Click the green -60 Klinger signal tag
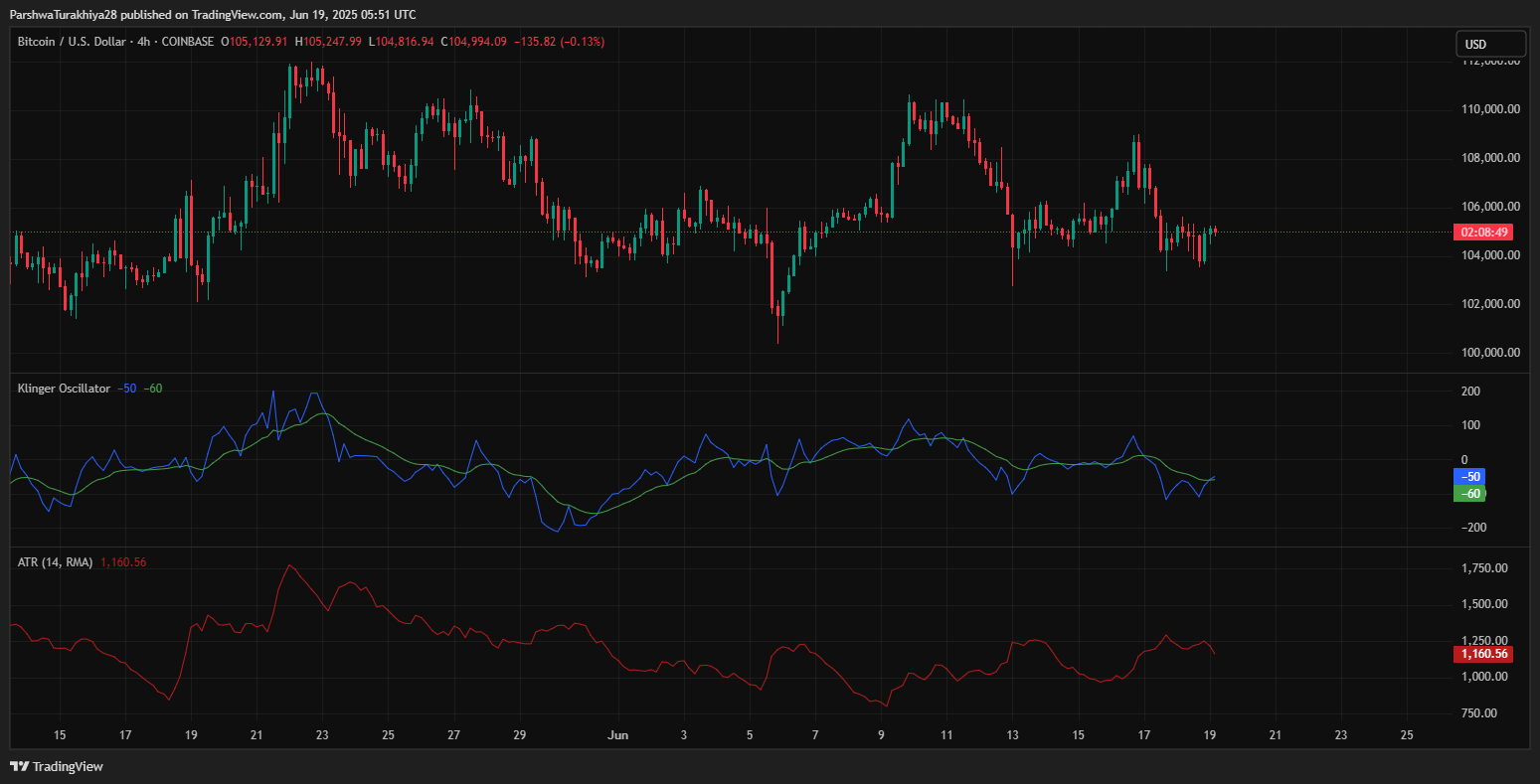1540x784 pixels. point(1470,494)
